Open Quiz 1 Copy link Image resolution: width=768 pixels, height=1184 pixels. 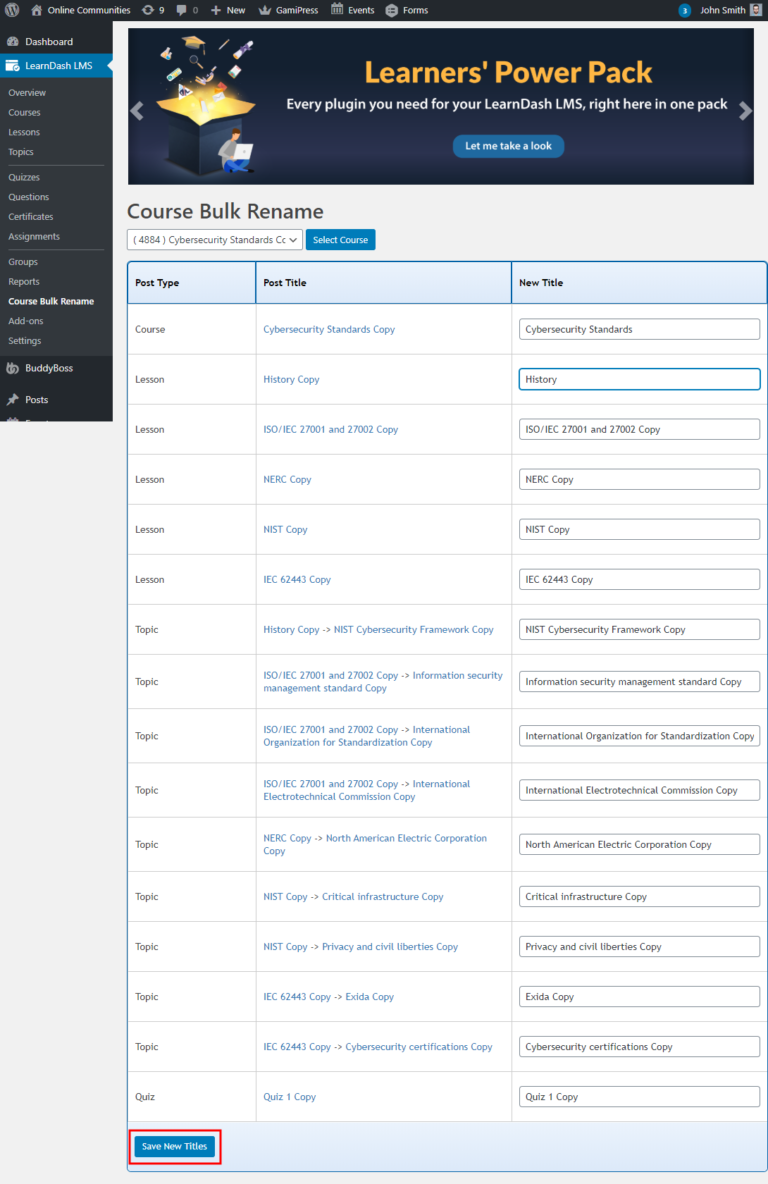point(289,1096)
